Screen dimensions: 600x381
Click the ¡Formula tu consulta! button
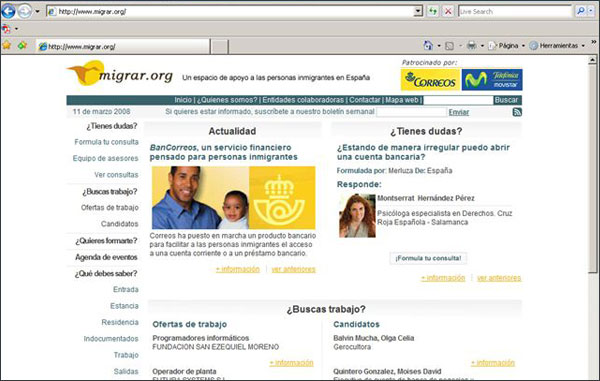[x=428, y=258]
